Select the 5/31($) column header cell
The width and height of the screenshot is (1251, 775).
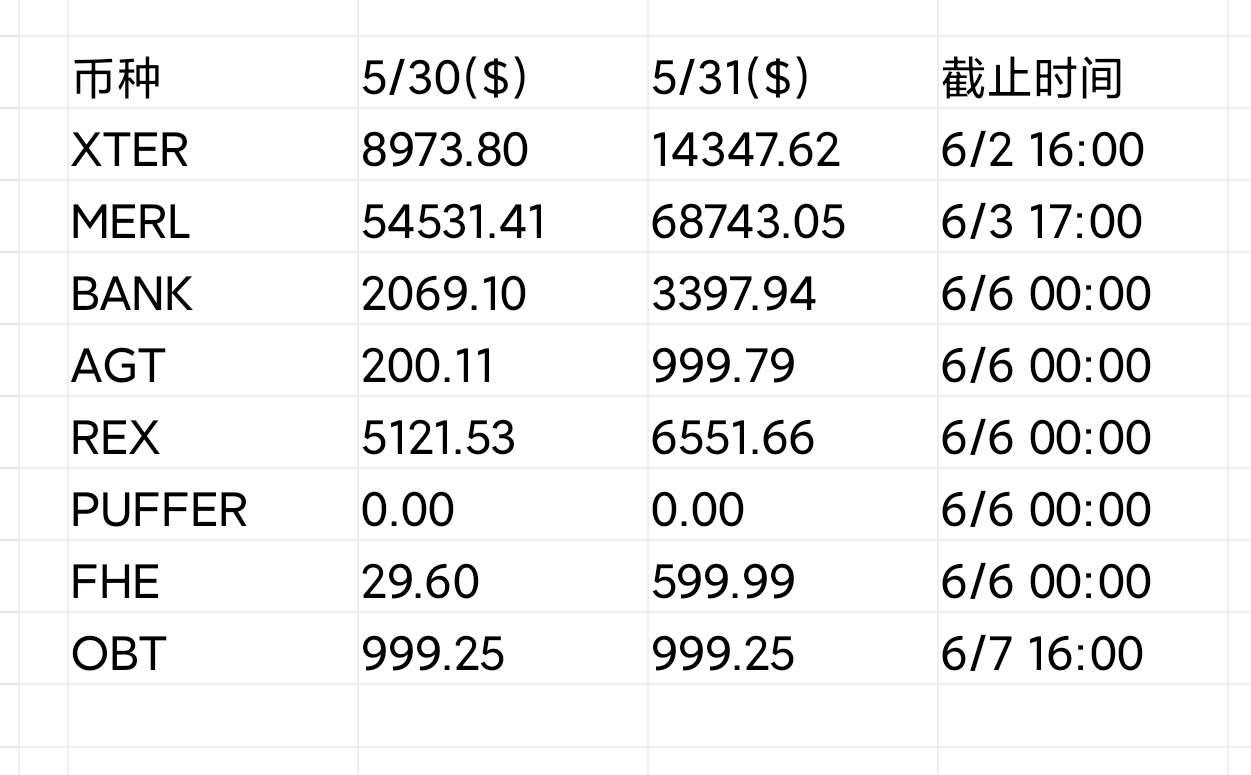click(x=793, y=73)
